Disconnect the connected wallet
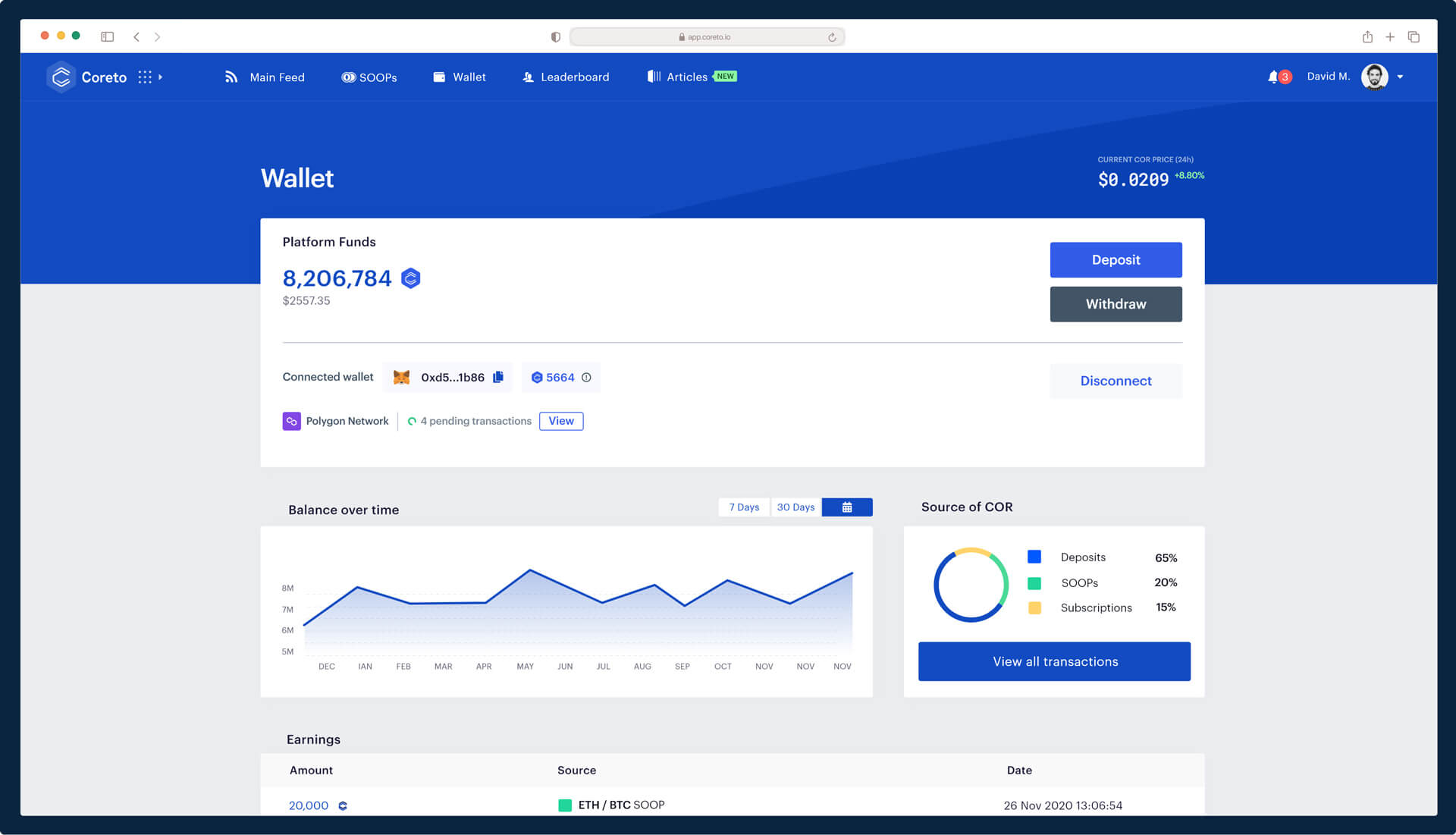This screenshot has width=1456, height=835. pyautogui.click(x=1116, y=381)
